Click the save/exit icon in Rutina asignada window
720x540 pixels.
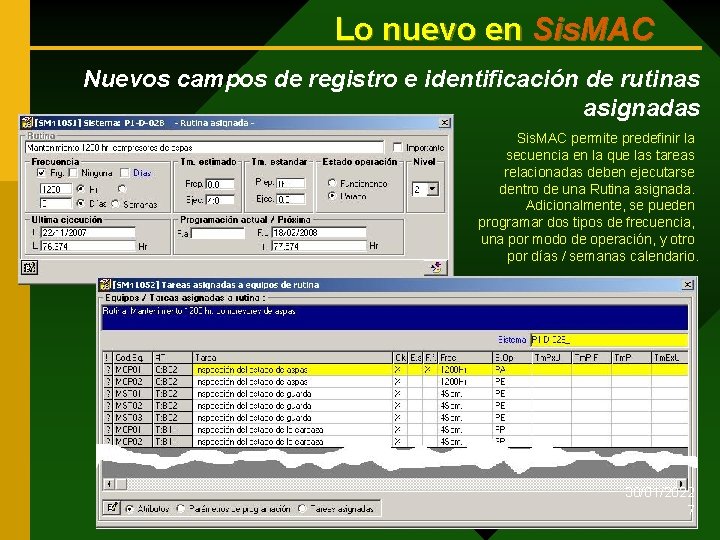pyautogui.click(x=435, y=267)
